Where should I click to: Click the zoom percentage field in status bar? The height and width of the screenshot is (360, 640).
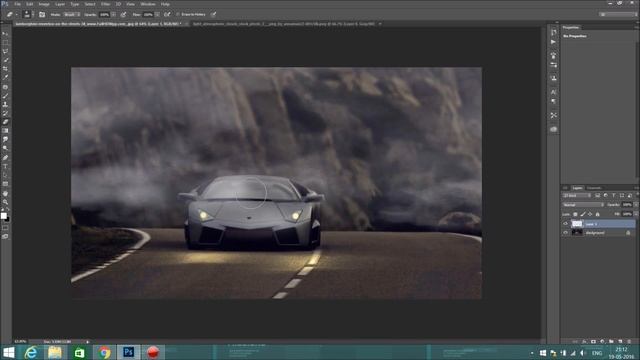[x=20, y=341]
